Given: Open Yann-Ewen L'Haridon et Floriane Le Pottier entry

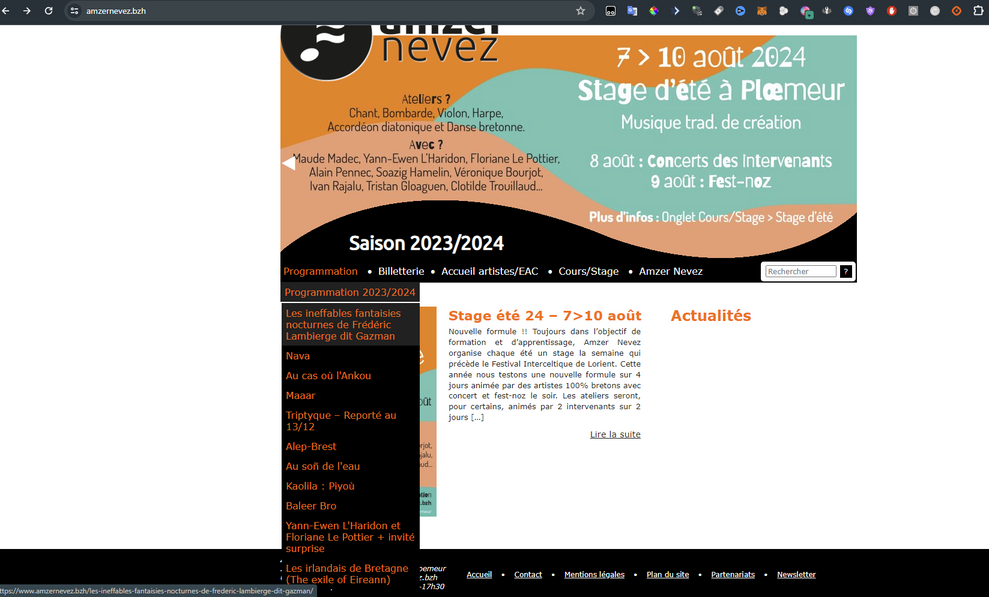Looking at the screenshot, I should point(350,536).
